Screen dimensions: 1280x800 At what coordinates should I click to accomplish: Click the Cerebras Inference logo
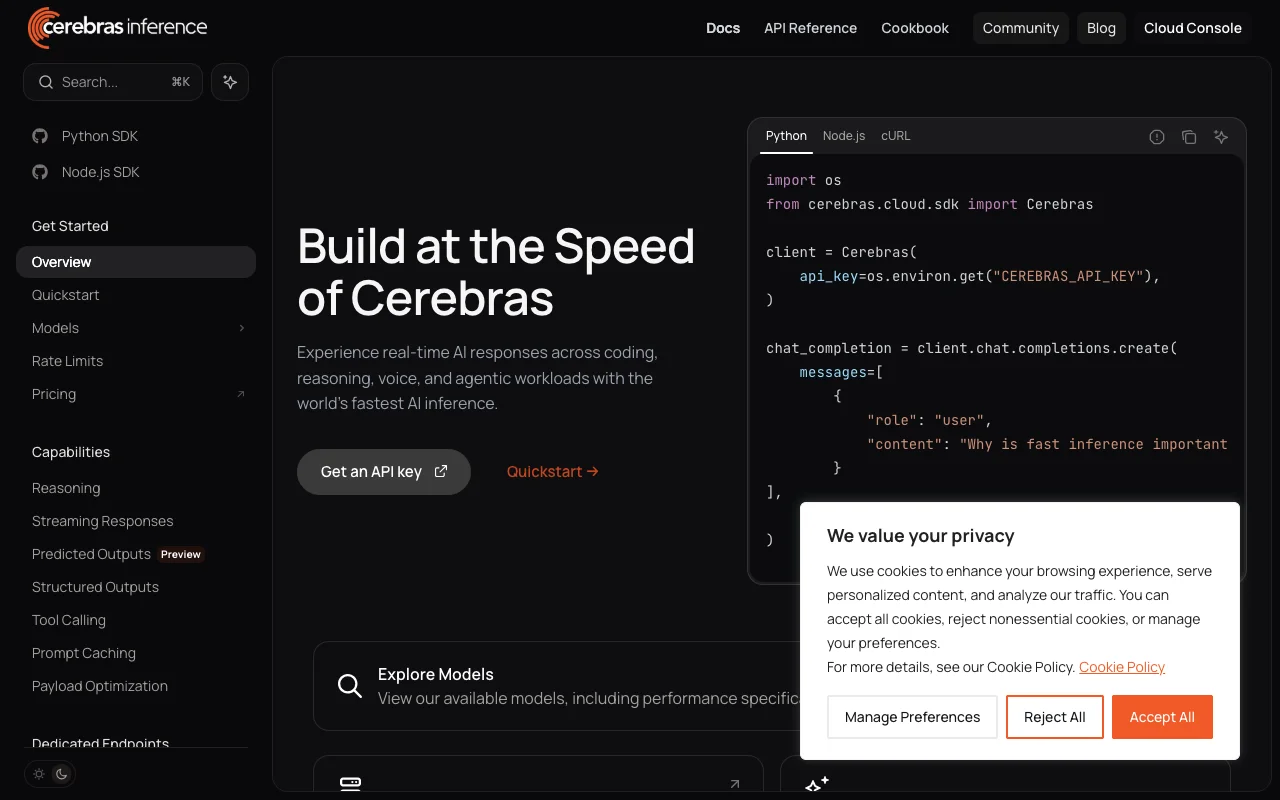pos(118,28)
